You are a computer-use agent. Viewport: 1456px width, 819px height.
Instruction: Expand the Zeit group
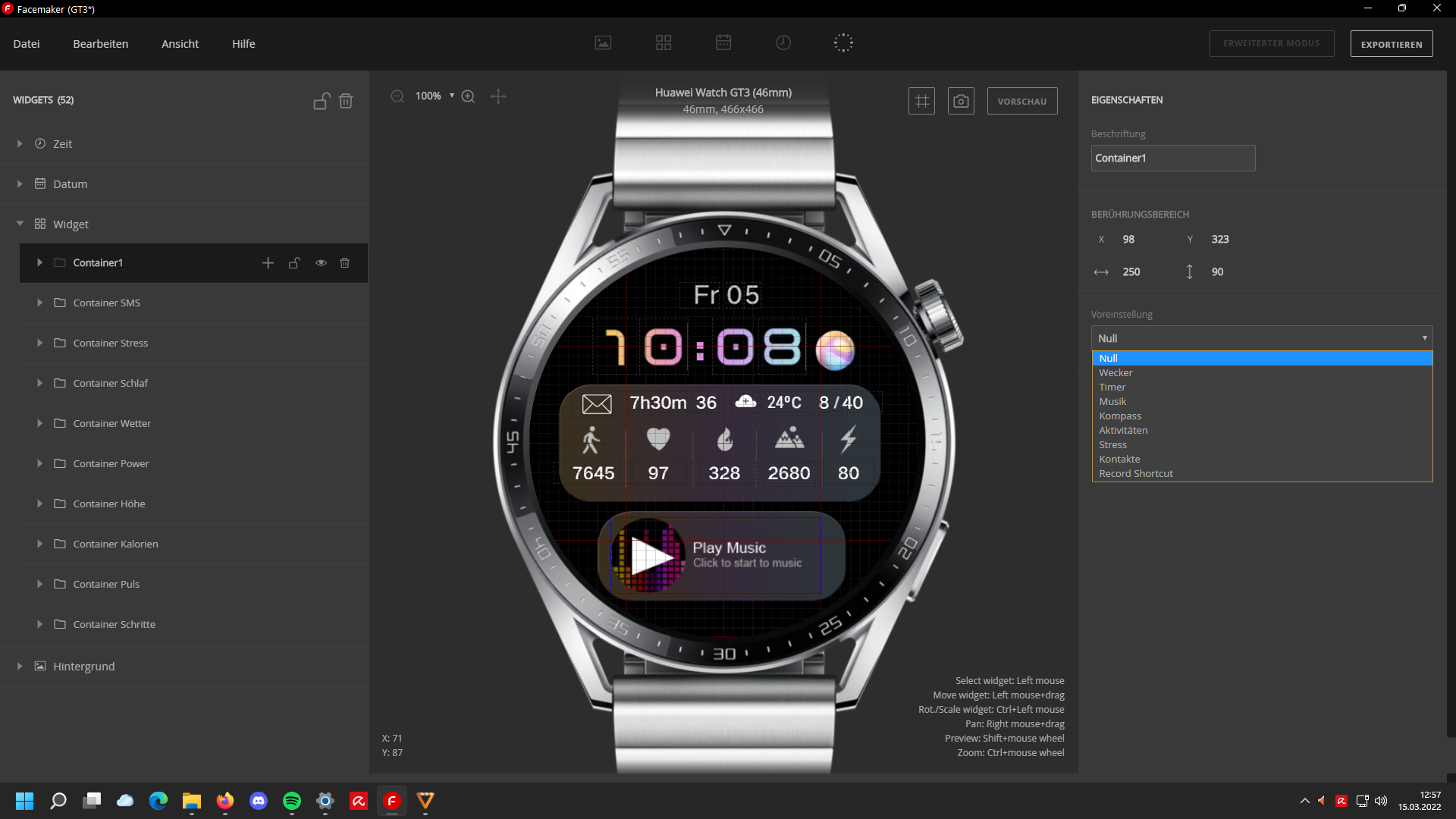pos(20,144)
